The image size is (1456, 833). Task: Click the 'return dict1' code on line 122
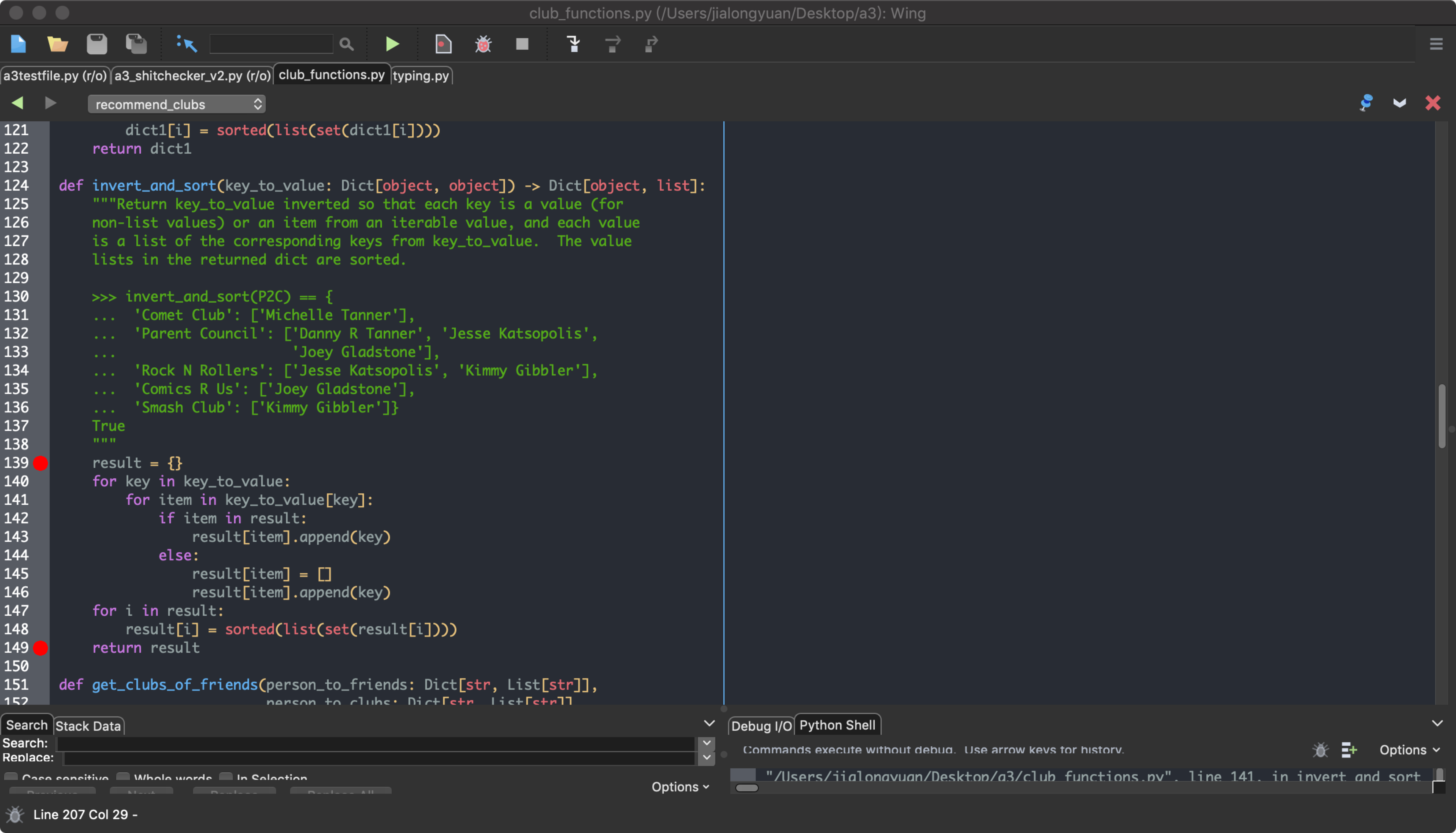142,148
